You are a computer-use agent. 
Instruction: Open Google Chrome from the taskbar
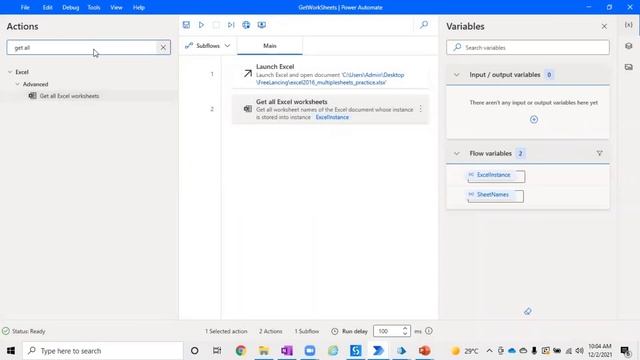click(241, 351)
